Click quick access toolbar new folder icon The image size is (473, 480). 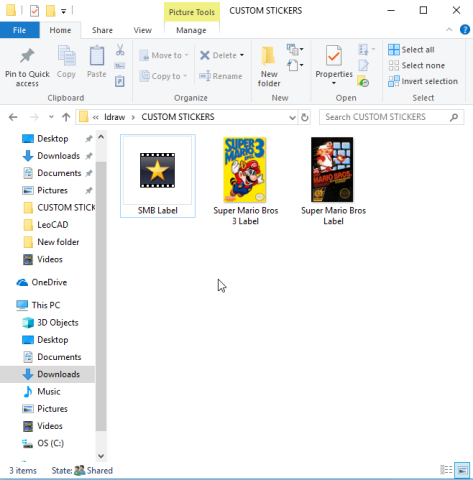[x=50, y=11]
